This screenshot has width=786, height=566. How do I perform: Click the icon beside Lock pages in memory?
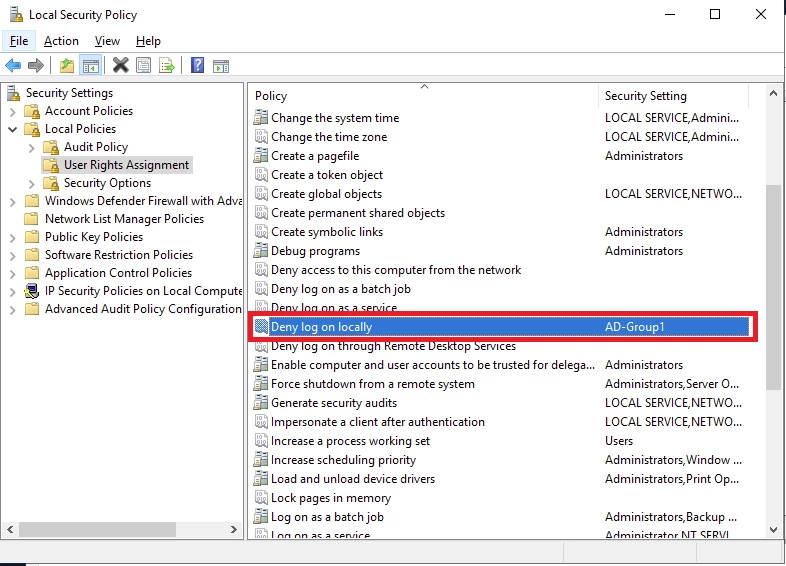coord(261,498)
